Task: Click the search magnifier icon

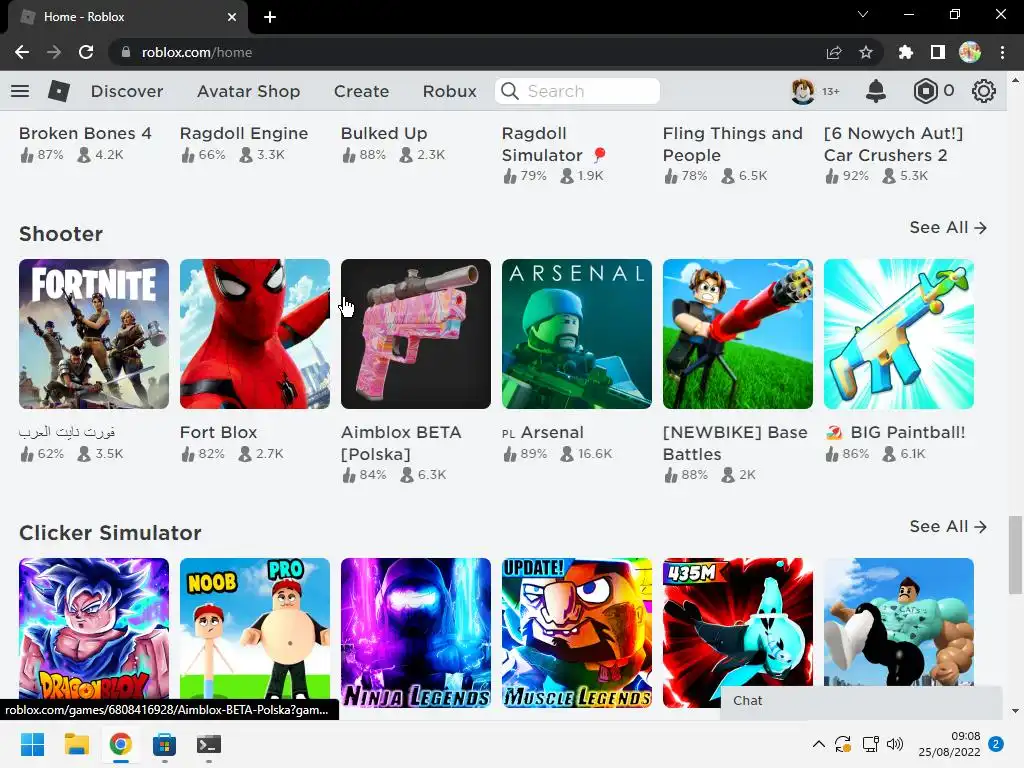Action: pos(510,91)
